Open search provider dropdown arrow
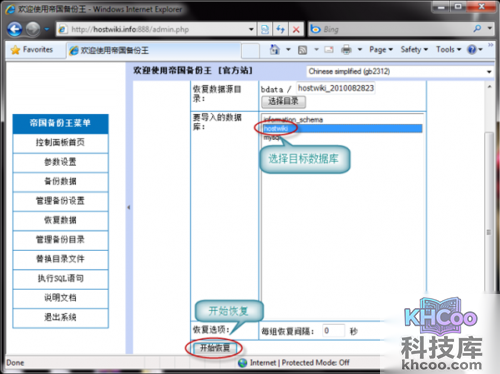 [x=489, y=29]
